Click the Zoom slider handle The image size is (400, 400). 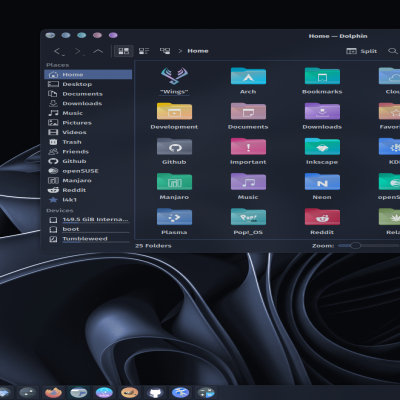pyautogui.click(x=355, y=246)
